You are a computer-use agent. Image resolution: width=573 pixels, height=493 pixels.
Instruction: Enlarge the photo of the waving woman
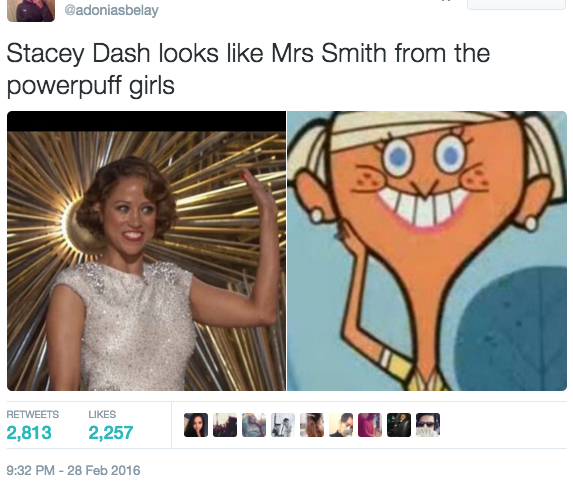click(x=146, y=251)
